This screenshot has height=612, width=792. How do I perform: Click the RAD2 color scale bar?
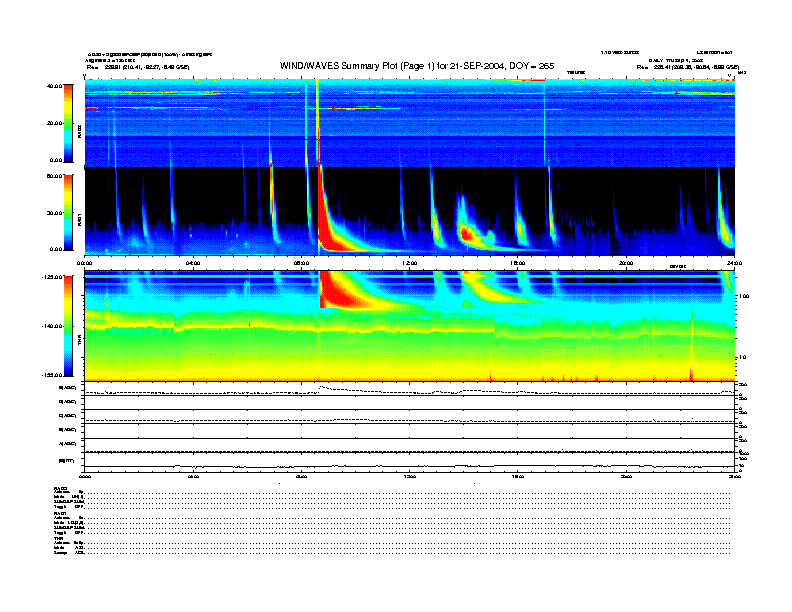point(67,123)
